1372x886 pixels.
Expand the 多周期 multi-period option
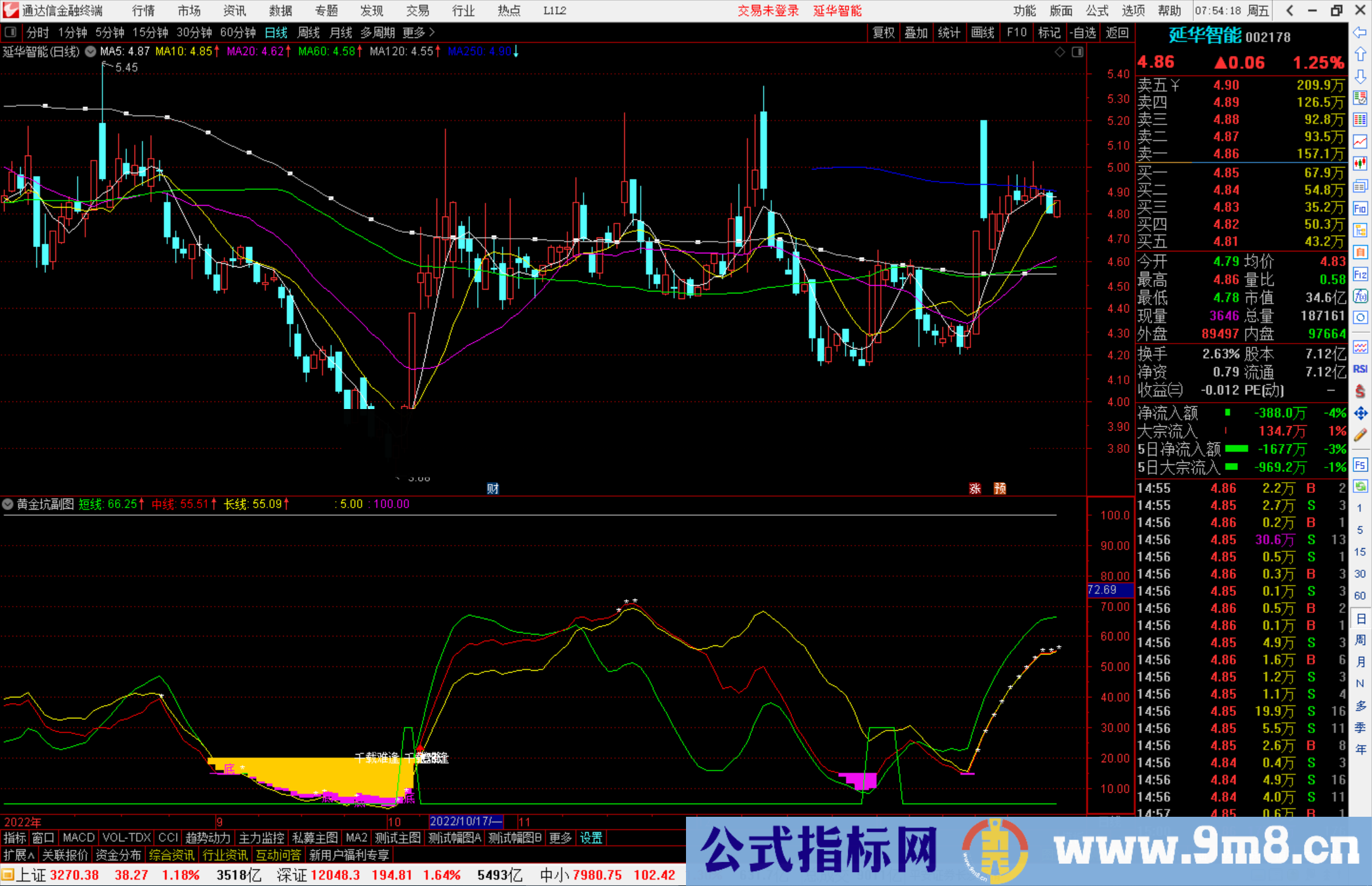(377, 32)
